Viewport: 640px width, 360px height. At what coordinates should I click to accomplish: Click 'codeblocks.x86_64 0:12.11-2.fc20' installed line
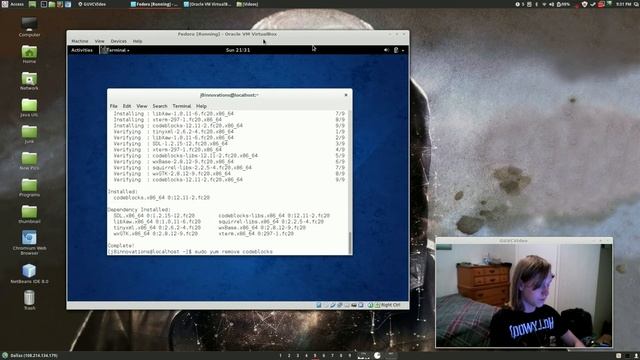162,198
